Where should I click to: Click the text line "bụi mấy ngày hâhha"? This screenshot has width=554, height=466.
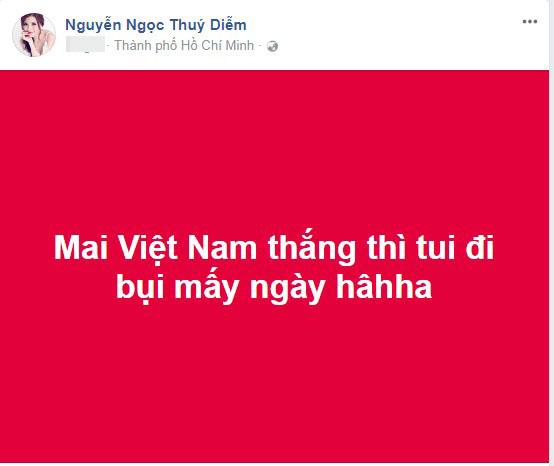274,288
